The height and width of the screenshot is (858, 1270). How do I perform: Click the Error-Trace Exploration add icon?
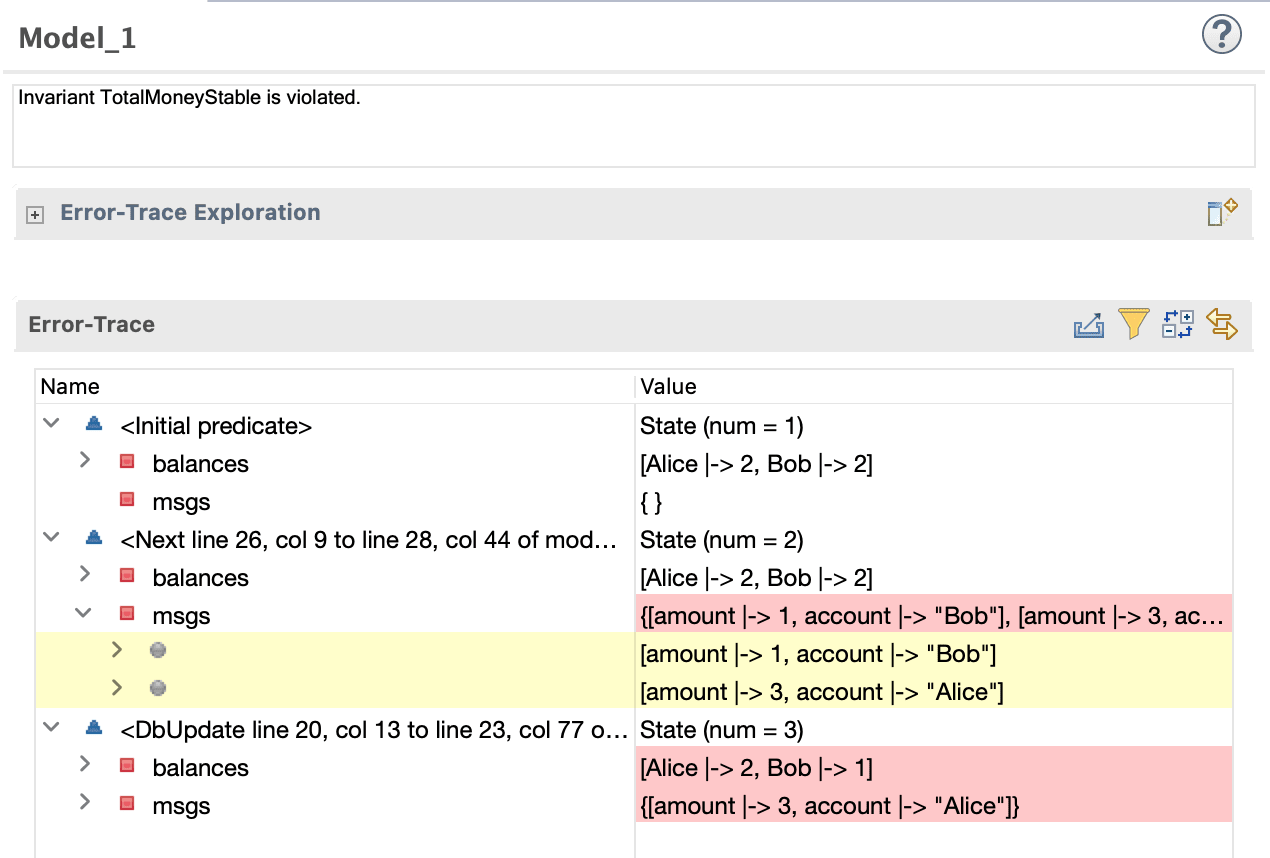[x=1222, y=213]
